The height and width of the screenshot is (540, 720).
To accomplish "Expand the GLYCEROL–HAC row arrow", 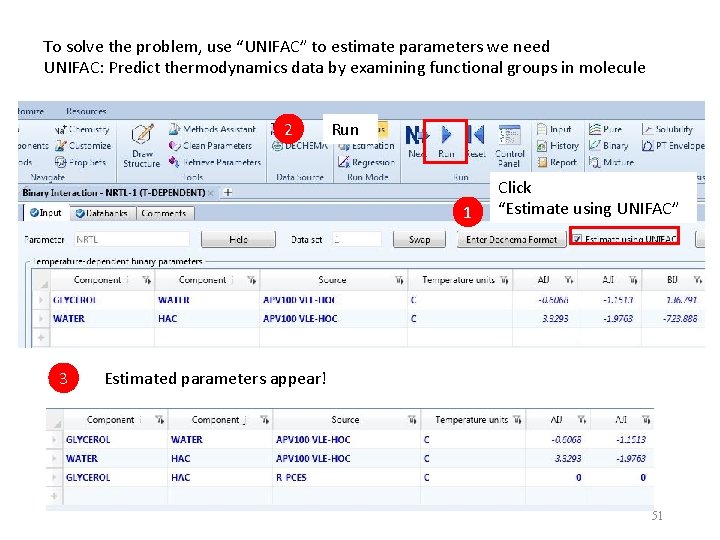I will coord(54,478).
